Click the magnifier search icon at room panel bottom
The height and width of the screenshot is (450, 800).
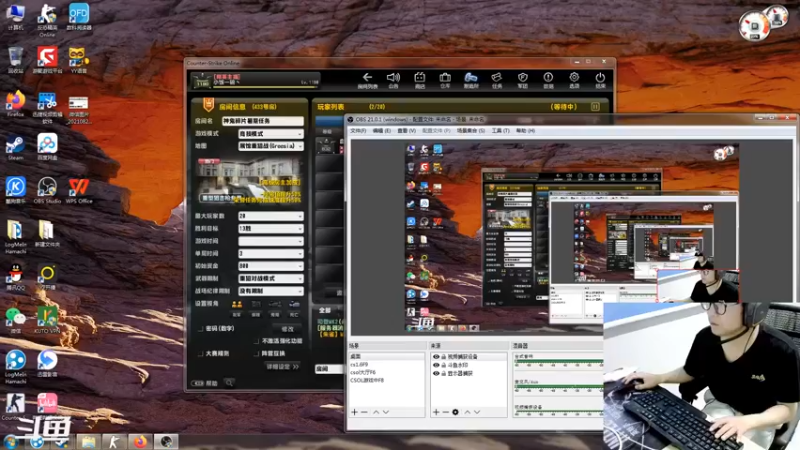(229, 382)
